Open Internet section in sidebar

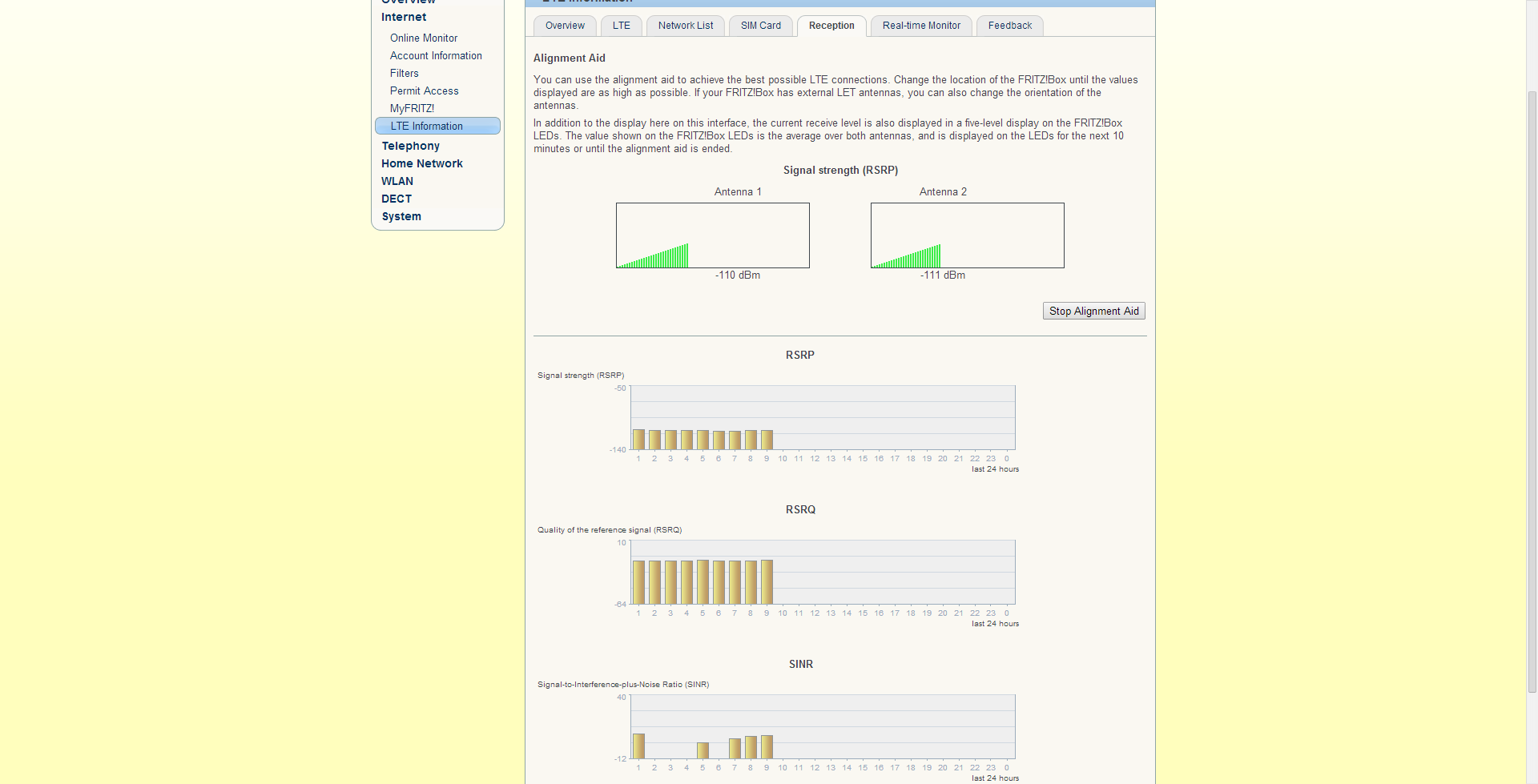404,17
